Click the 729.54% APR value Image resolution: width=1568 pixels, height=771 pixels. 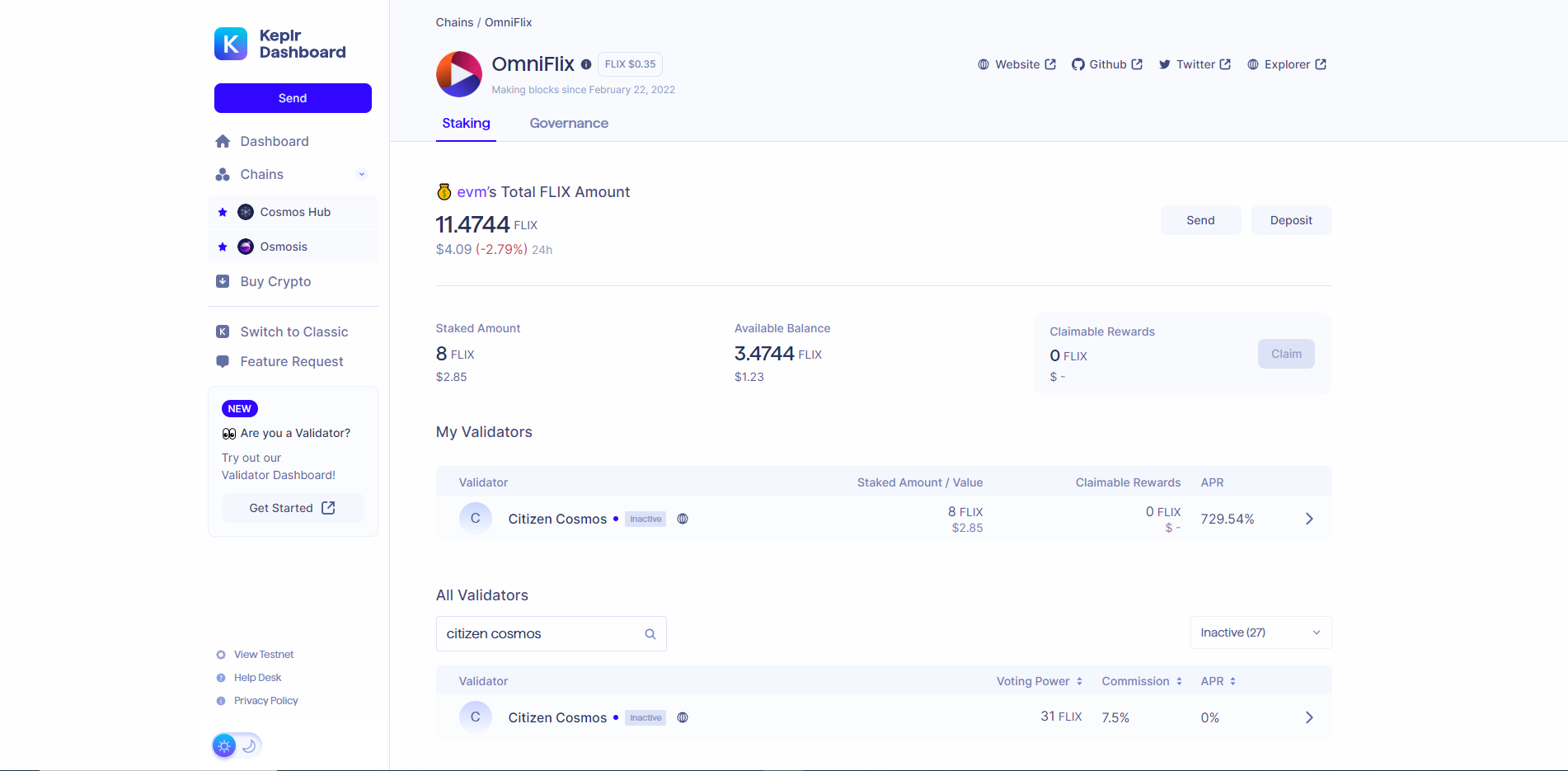tap(1228, 519)
